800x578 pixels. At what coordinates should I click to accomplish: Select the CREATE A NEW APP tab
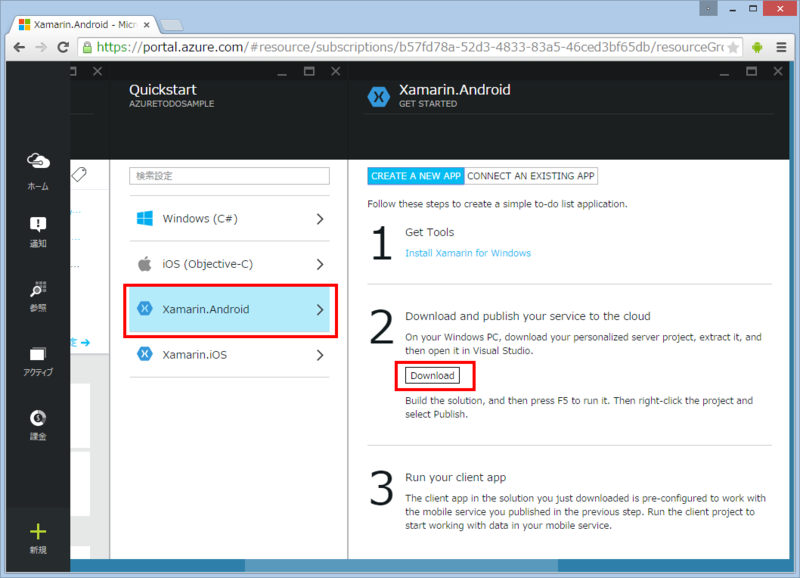(415, 176)
